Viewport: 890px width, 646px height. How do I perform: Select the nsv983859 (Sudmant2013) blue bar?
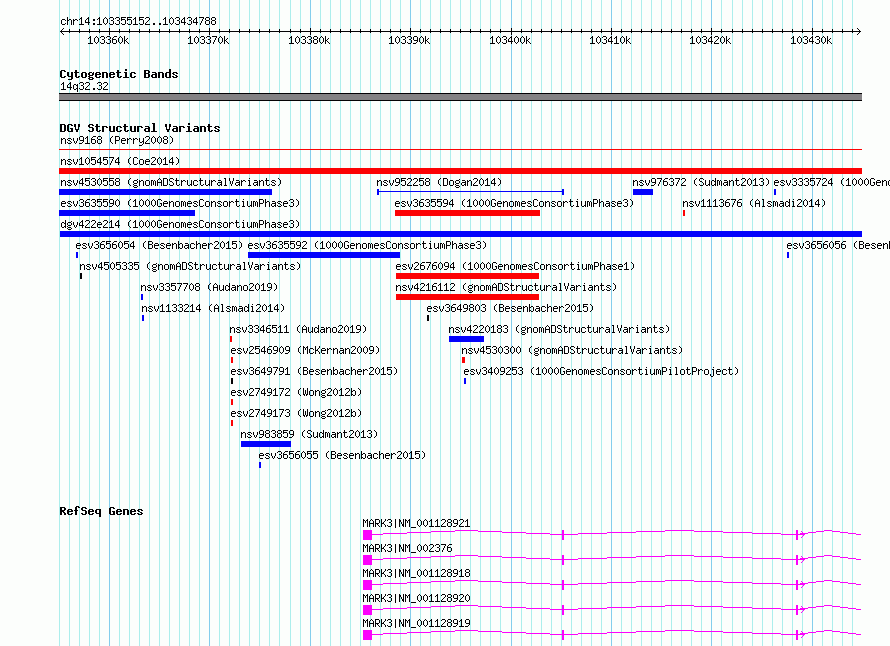tap(266, 444)
